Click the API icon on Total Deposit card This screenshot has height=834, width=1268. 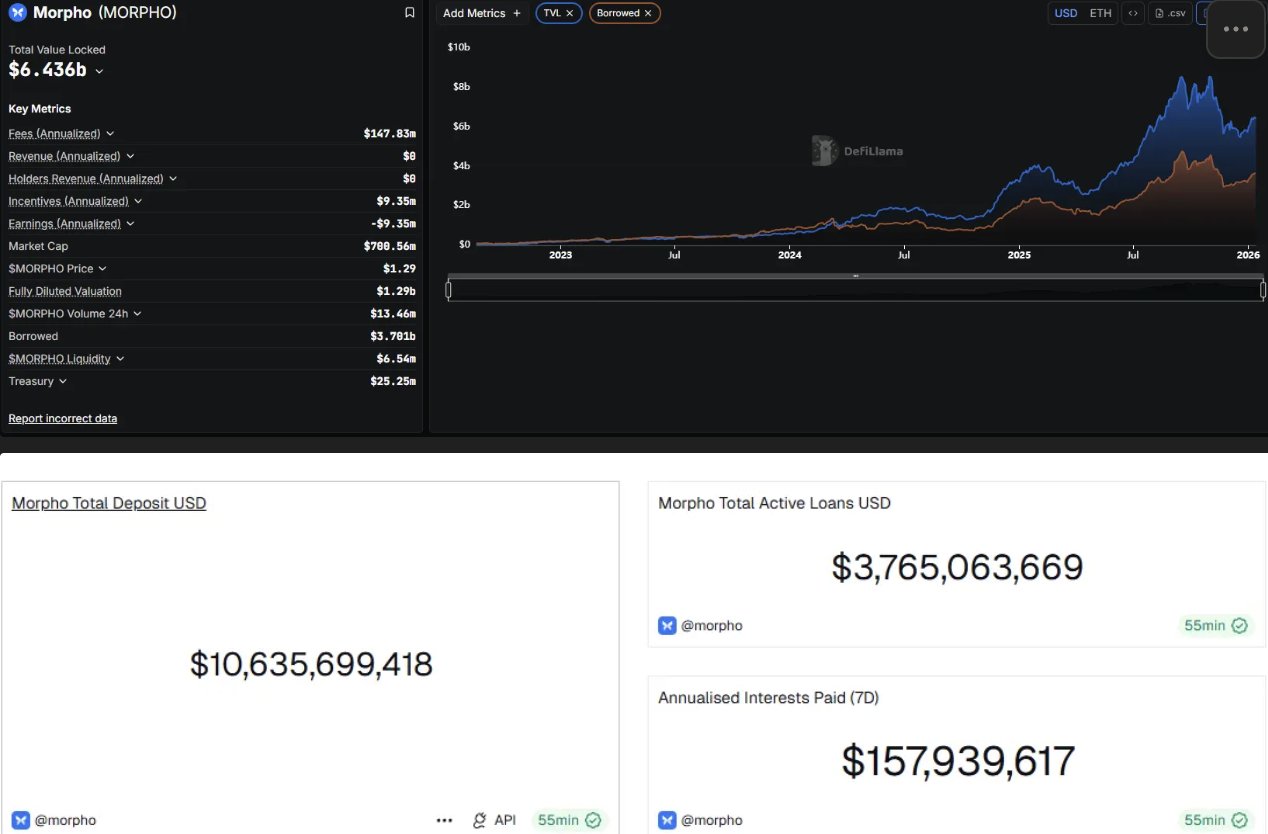(x=480, y=820)
